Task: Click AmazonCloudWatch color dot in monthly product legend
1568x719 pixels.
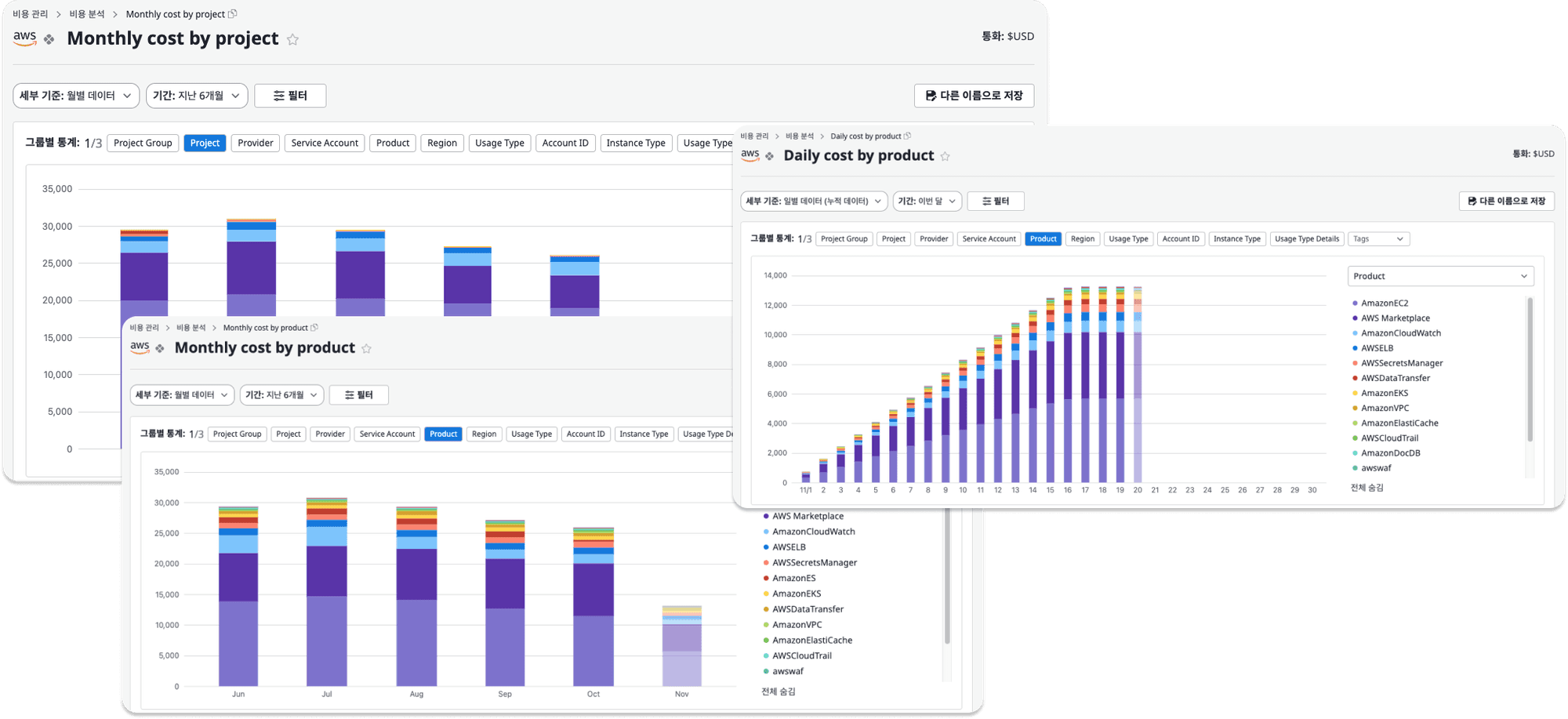Action: (x=766, y=532)
